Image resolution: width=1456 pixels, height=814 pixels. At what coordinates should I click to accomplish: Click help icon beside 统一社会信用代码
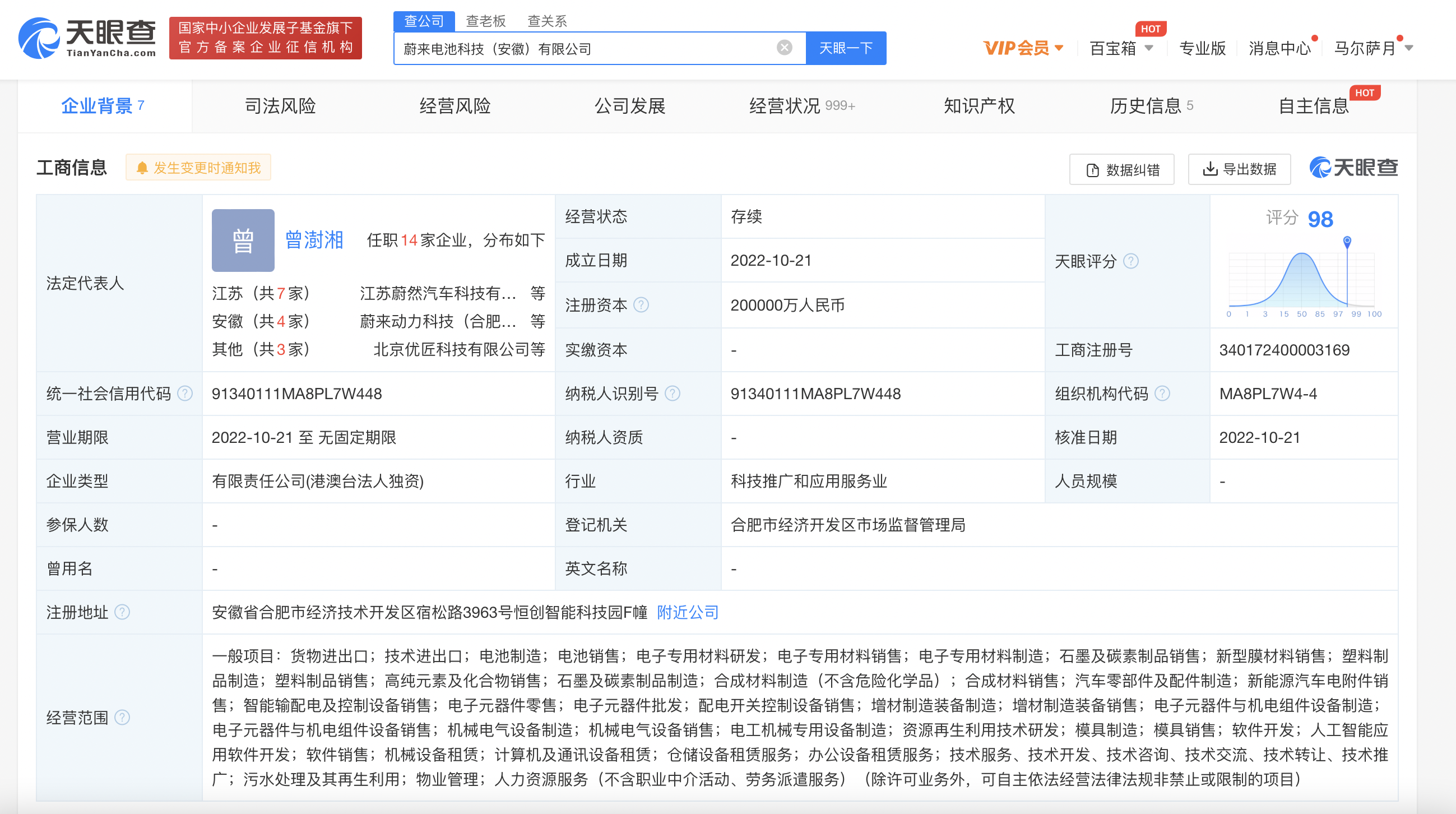pyautogui.click(x=185, y=394)
